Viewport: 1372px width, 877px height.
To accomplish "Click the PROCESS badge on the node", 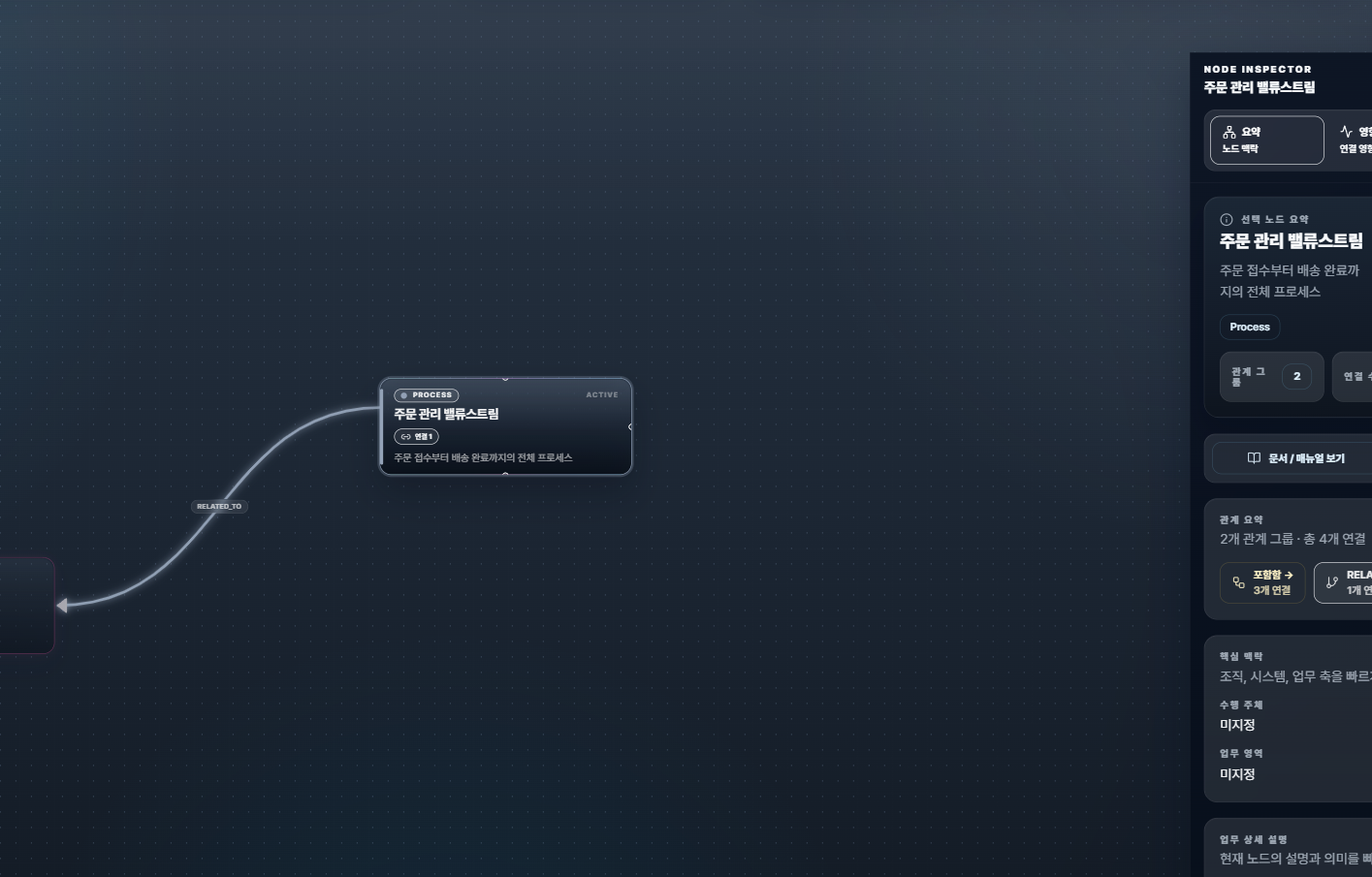I will point(427,395).
